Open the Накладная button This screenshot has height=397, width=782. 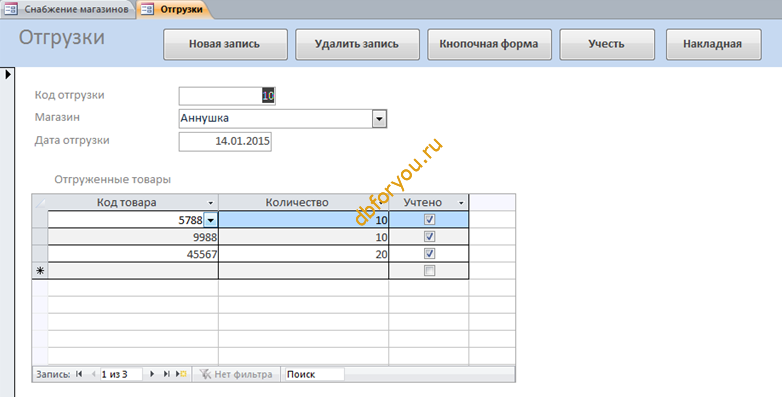(714, 44)
